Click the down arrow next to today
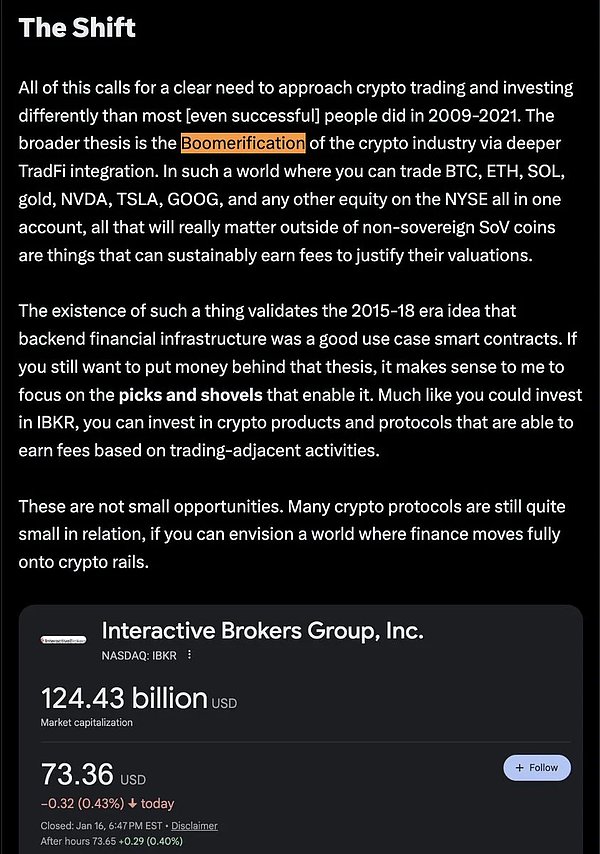Screen dimensions: 600x854 tap(133, 803)
